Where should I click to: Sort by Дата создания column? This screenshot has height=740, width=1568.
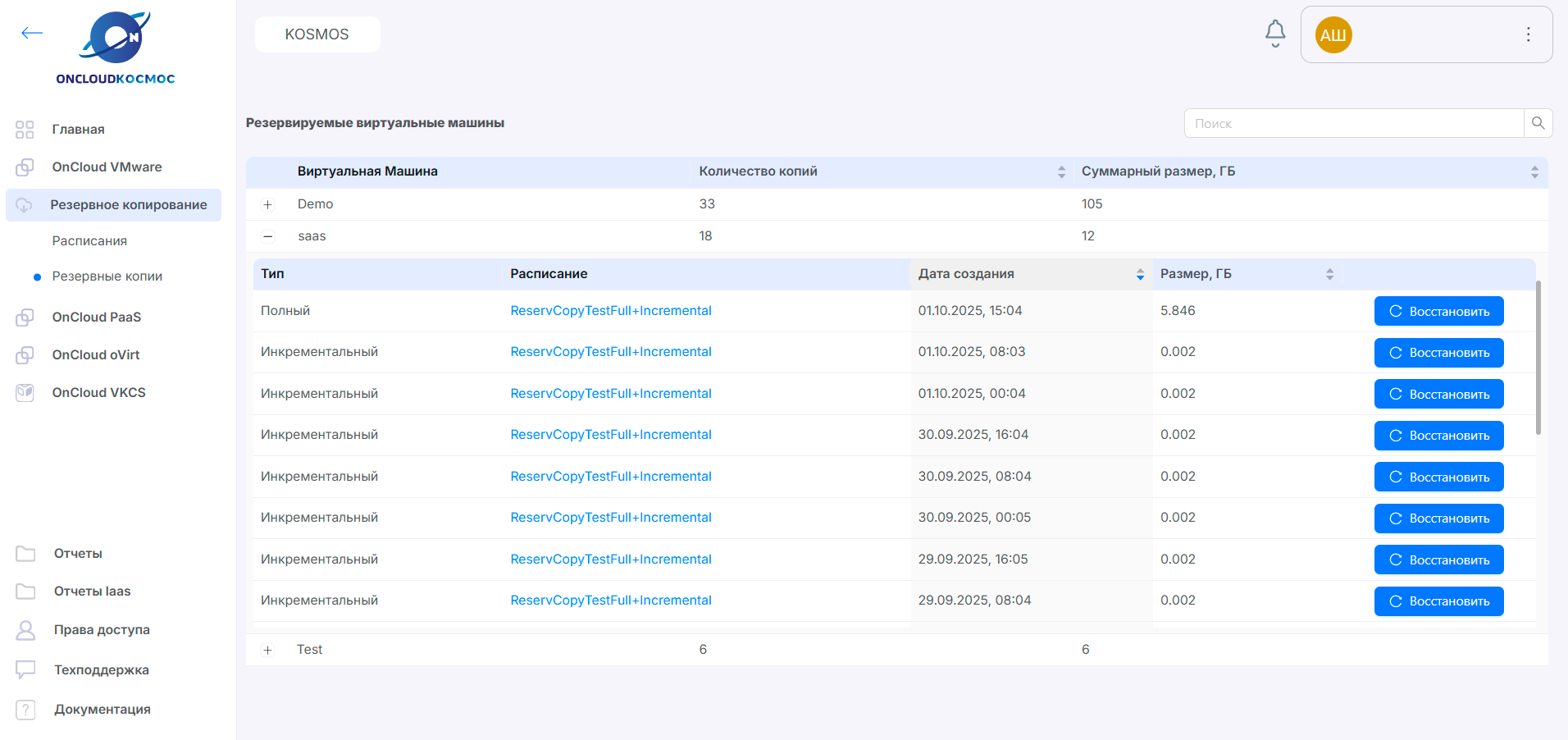[1140, 274]
